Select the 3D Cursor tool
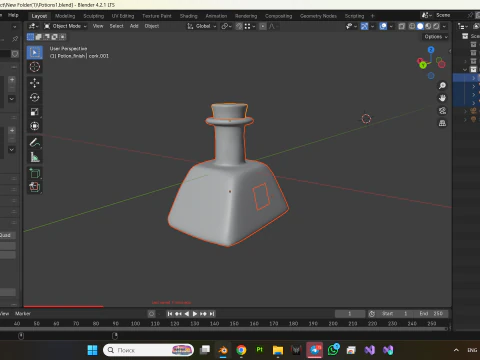Viewport: 480px width, 360px height. [x=35, y=67]
